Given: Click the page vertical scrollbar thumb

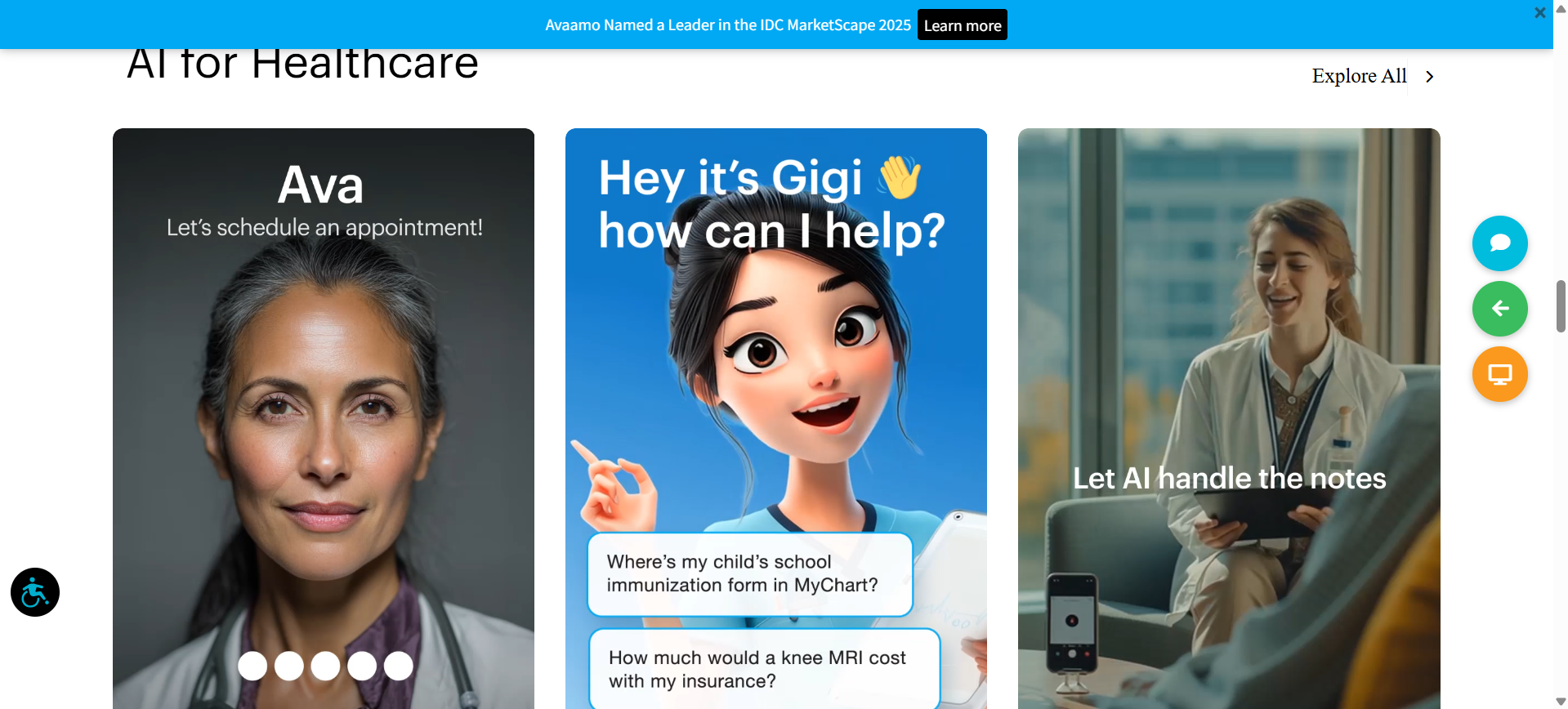Looking at the screenshot, I should point(1561,306).
